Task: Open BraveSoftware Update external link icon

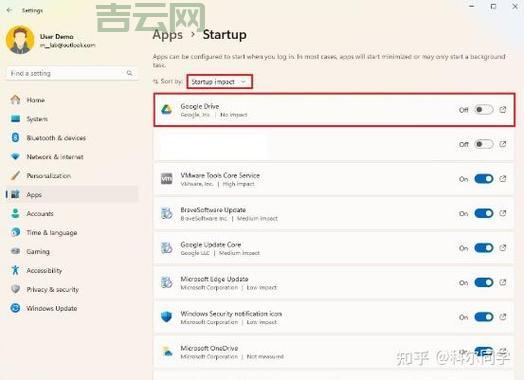Action: click(503, 213)
